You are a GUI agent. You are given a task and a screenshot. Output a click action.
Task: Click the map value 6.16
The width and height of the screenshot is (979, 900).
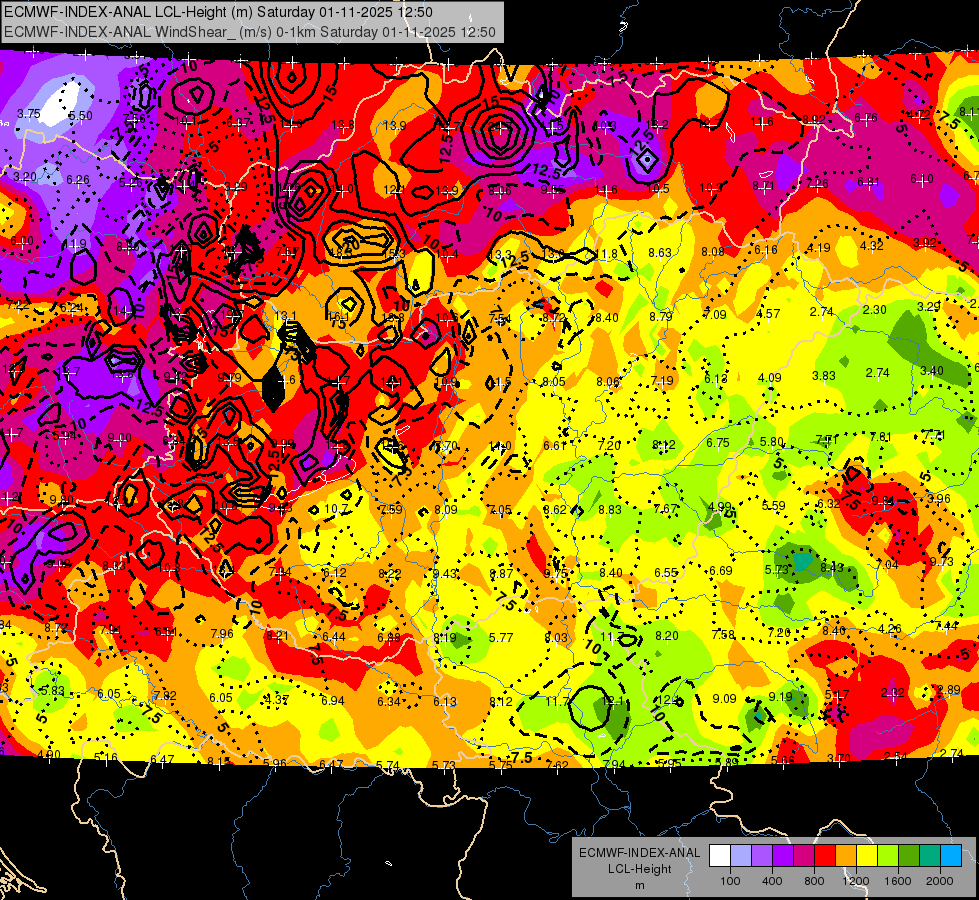point(766,250)
